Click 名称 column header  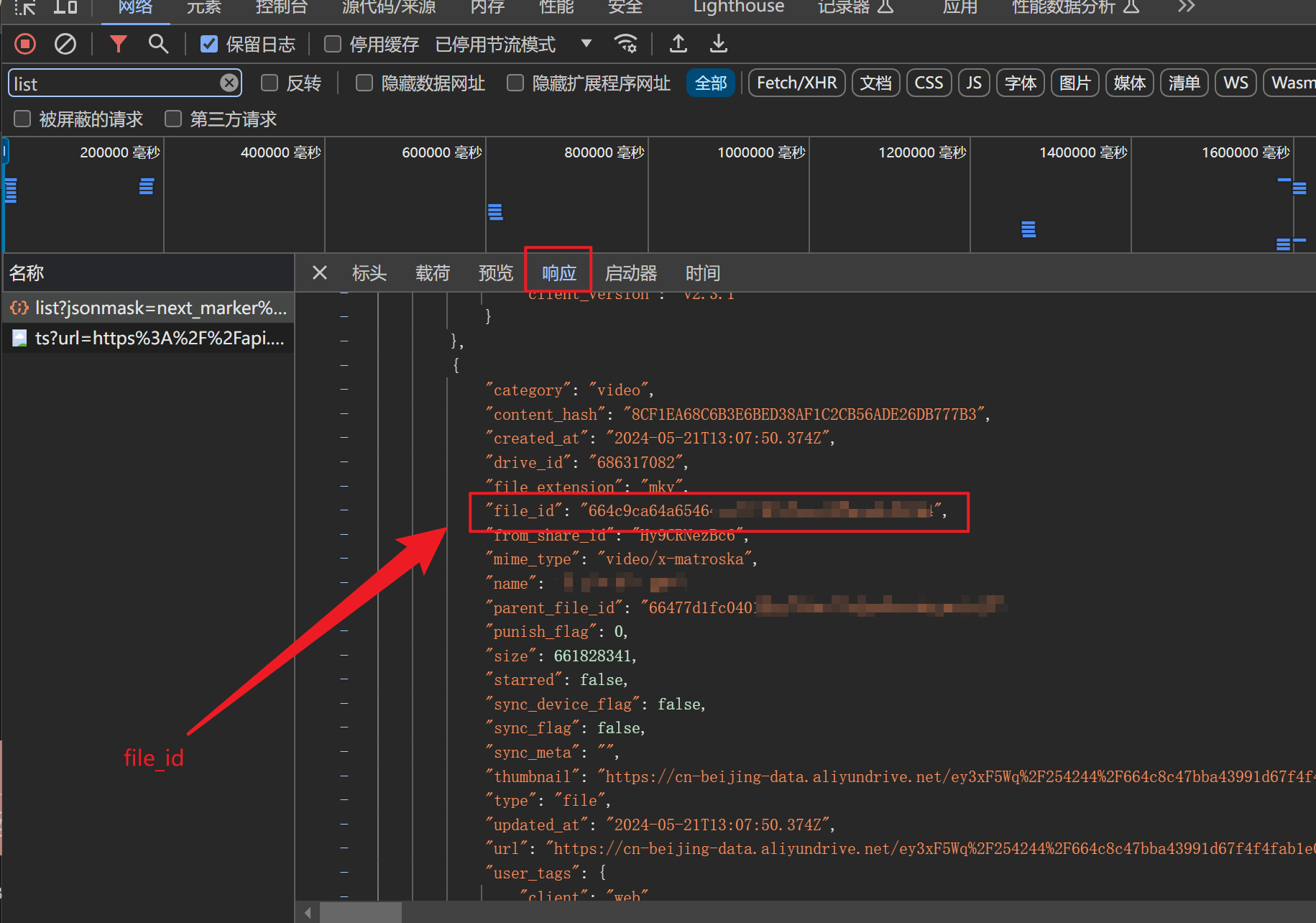[x=147, y=273]
